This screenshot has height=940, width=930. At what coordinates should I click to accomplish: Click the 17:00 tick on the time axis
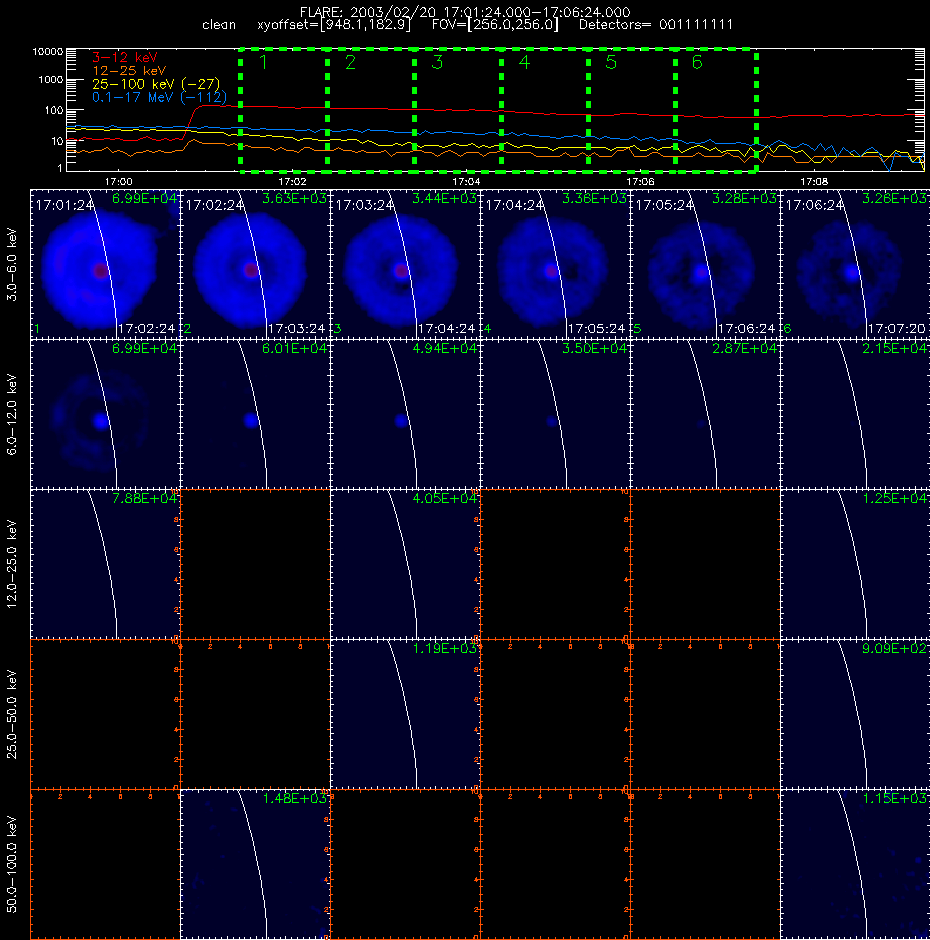tap(118, 182)
